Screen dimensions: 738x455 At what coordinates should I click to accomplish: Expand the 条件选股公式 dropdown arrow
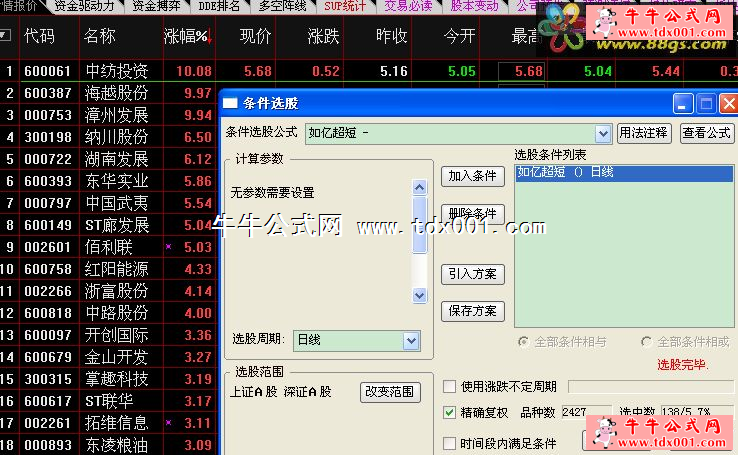pos(603,134)
